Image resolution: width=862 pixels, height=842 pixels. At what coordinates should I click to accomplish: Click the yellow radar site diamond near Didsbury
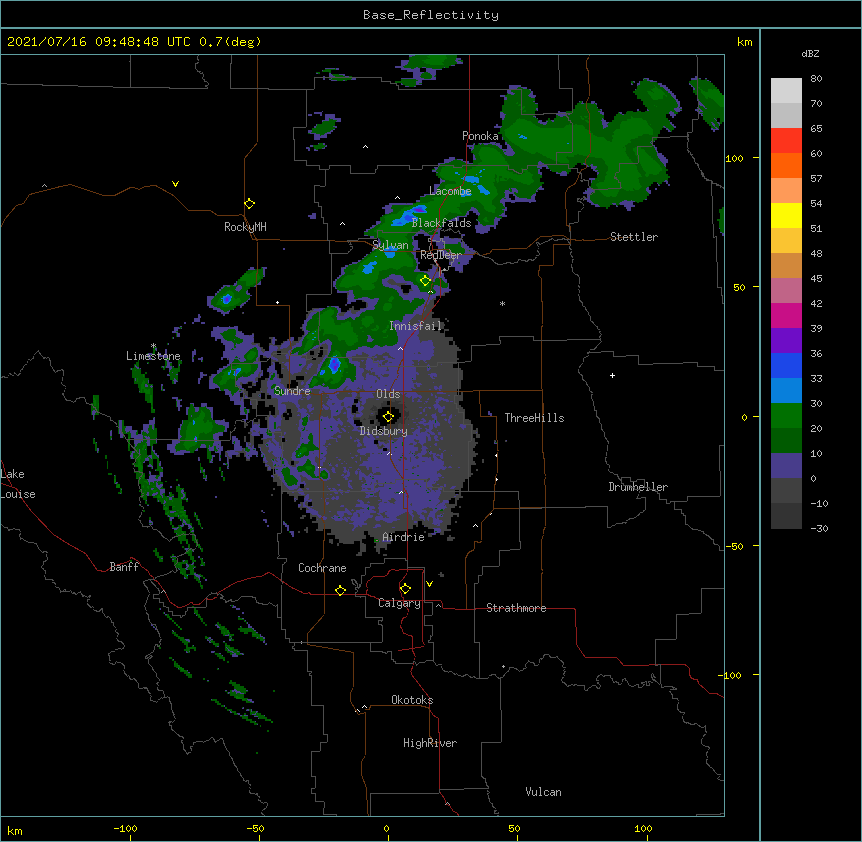[388, 417]
